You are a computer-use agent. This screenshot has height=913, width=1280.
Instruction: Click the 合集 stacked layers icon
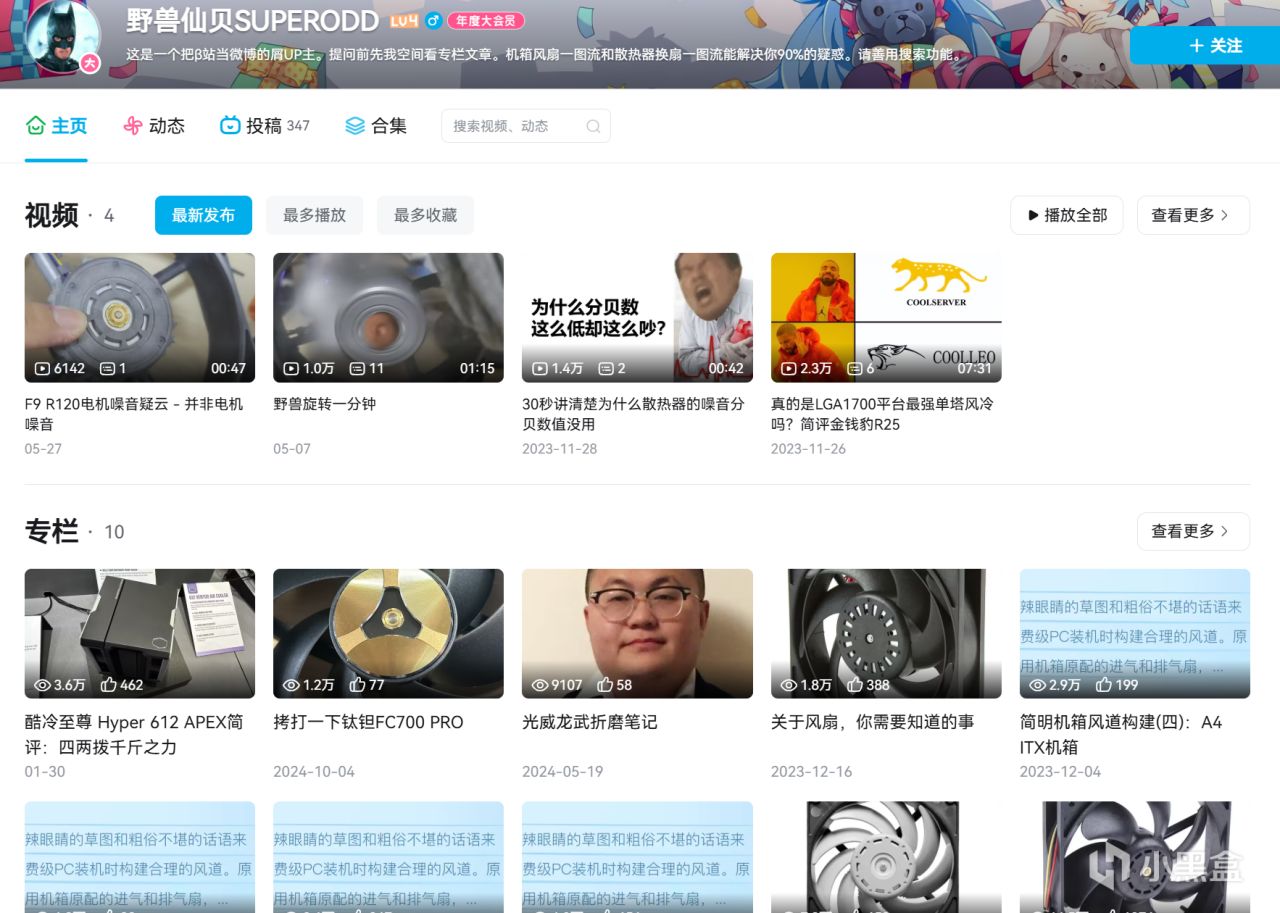click(355, 126)
